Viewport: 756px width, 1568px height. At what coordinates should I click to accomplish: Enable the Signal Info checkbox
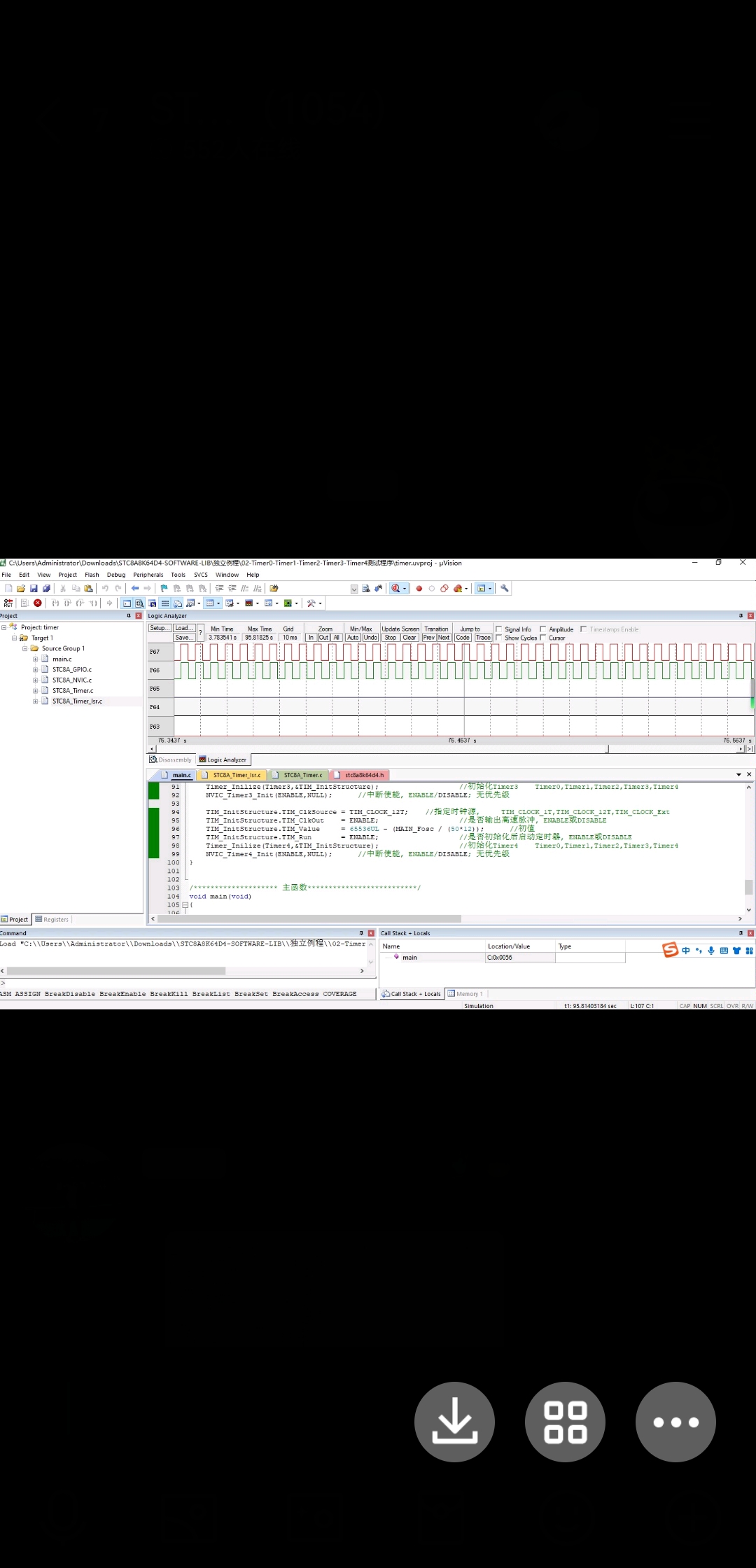498,629
